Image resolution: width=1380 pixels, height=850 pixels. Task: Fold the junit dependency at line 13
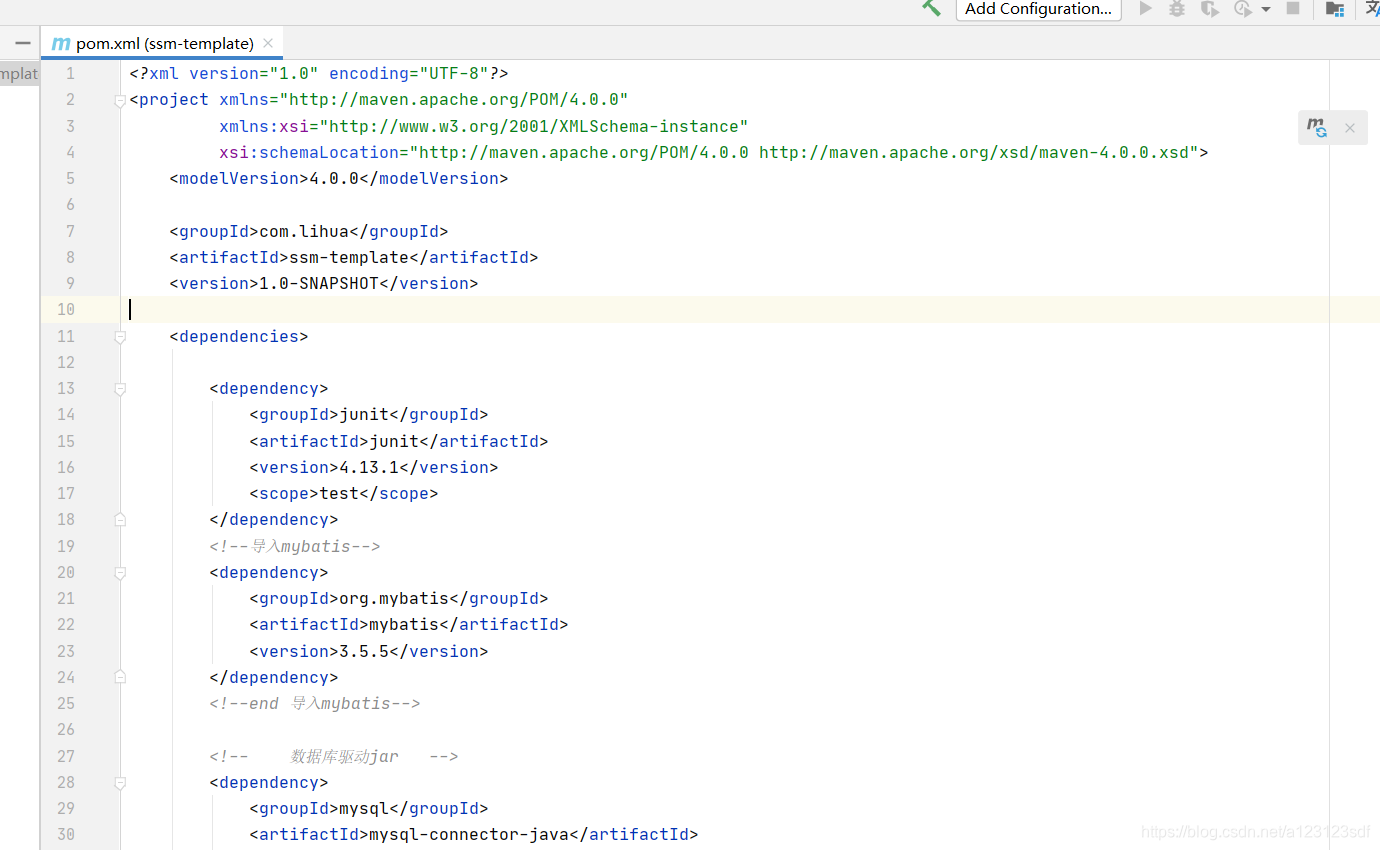point(120,389)
